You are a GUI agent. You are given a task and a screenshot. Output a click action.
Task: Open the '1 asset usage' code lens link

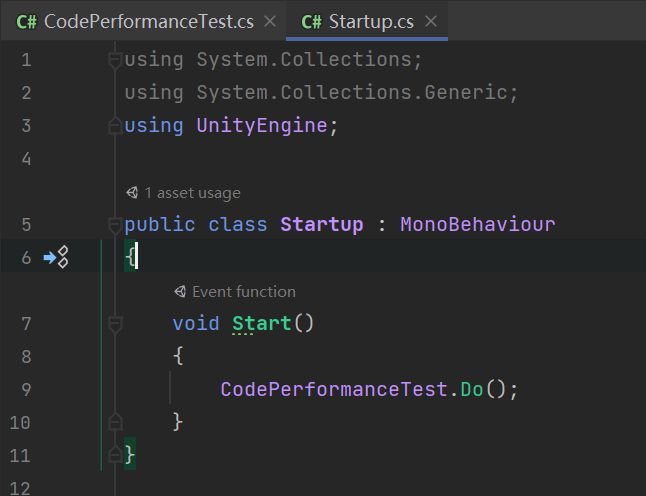pos(192,193)
